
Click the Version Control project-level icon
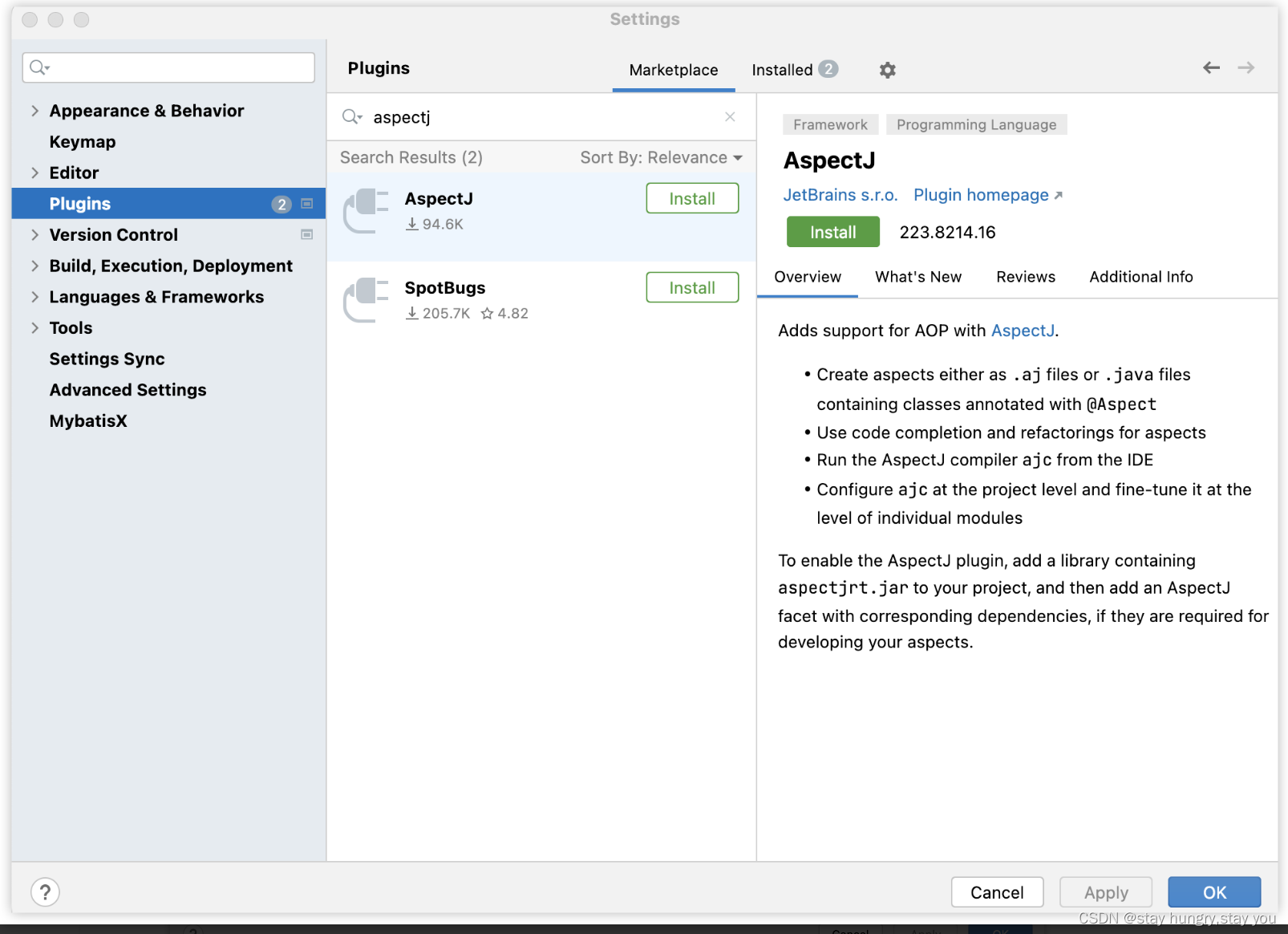point(306,234)
